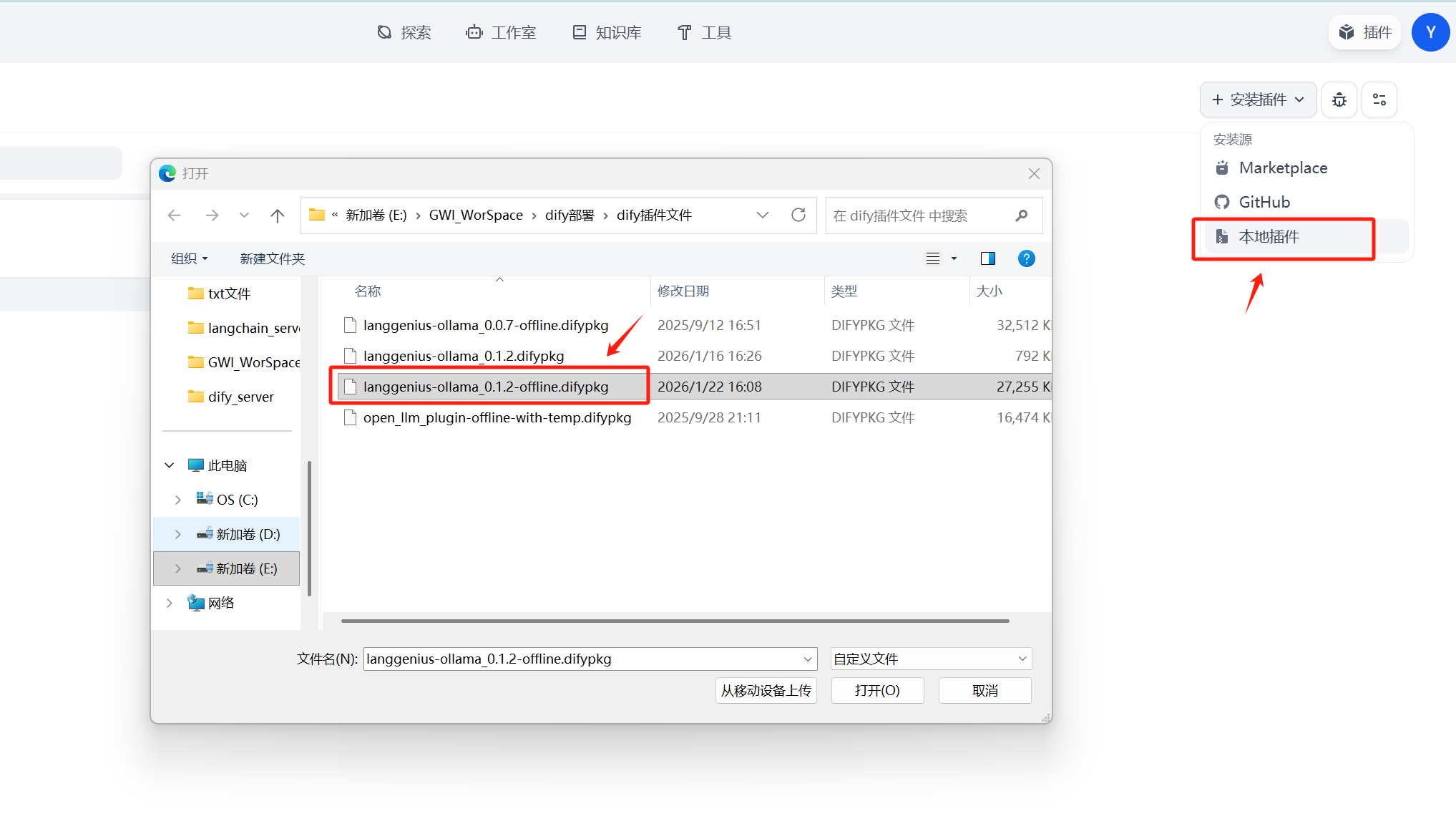Choose 本地插件 install source
This screenshot has width=1456, height=819.
(x=1269, y=237)
